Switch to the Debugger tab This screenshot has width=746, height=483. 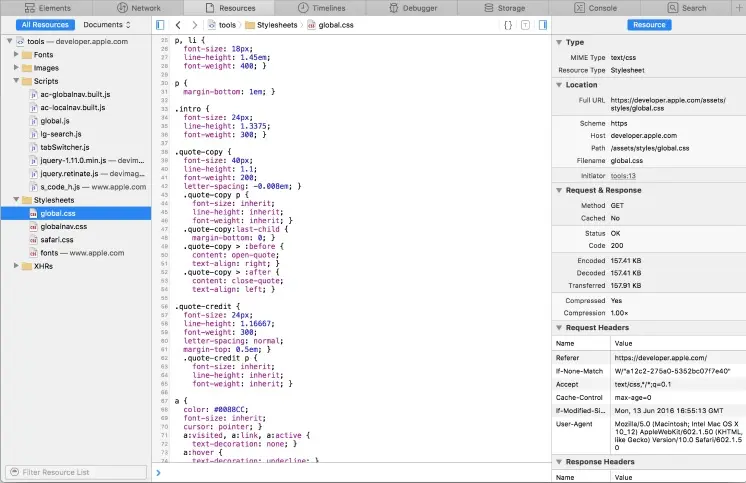[412, 8]
